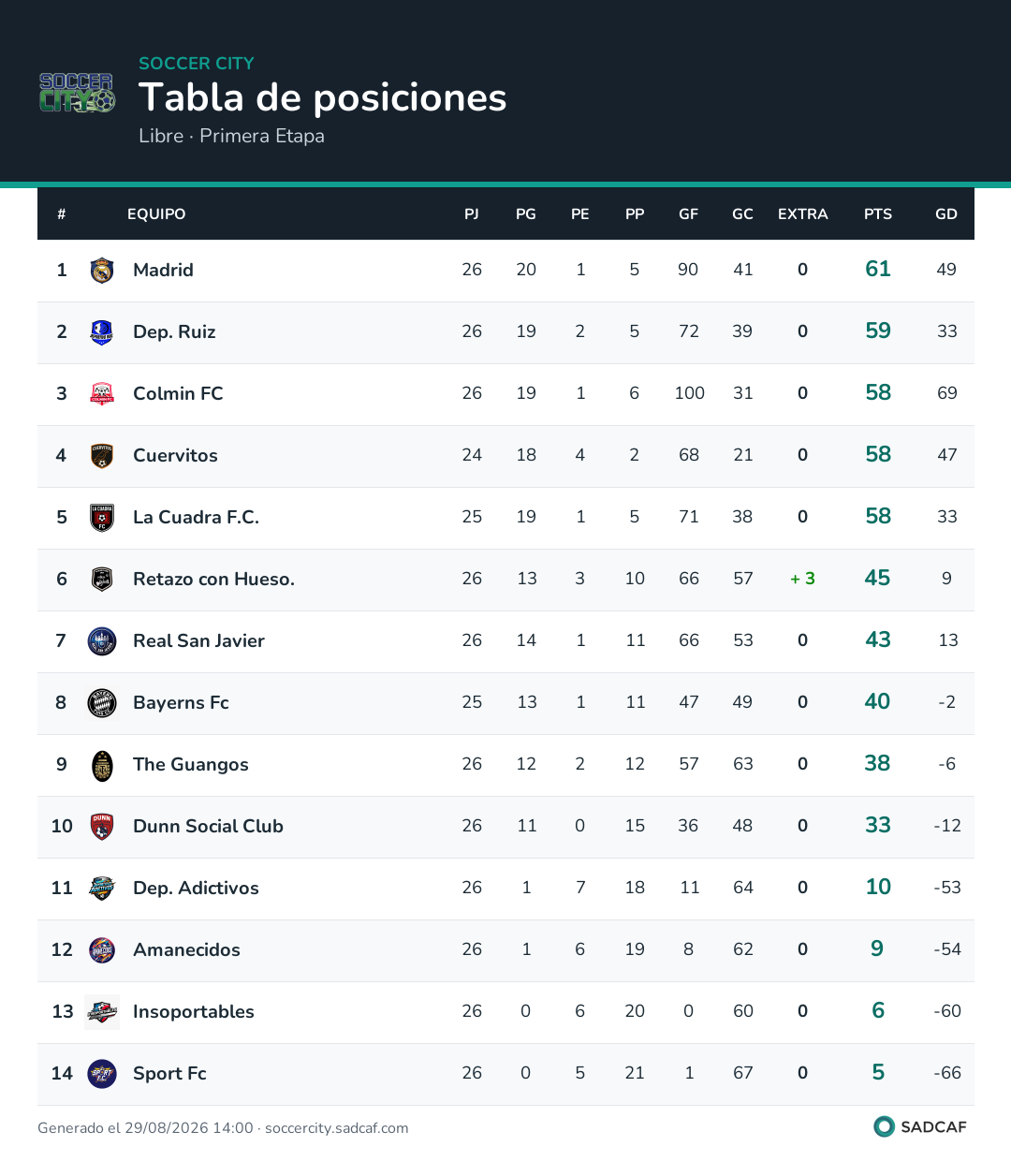Select the EXTRA column header
This screenshot has height=1176, width=1011.
click(x=803, y=214)
